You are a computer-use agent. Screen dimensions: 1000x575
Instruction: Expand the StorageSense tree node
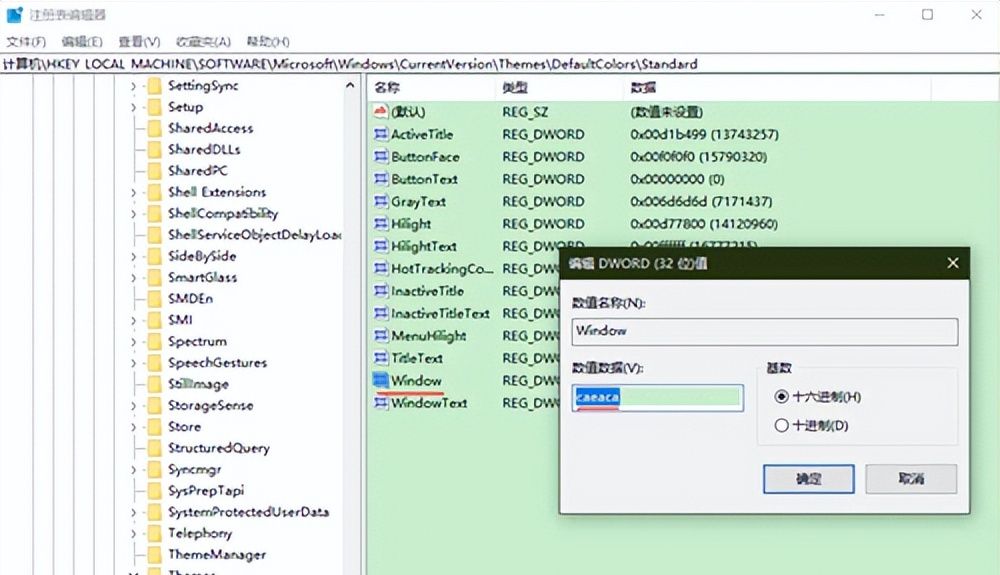[x=133, y=405]
